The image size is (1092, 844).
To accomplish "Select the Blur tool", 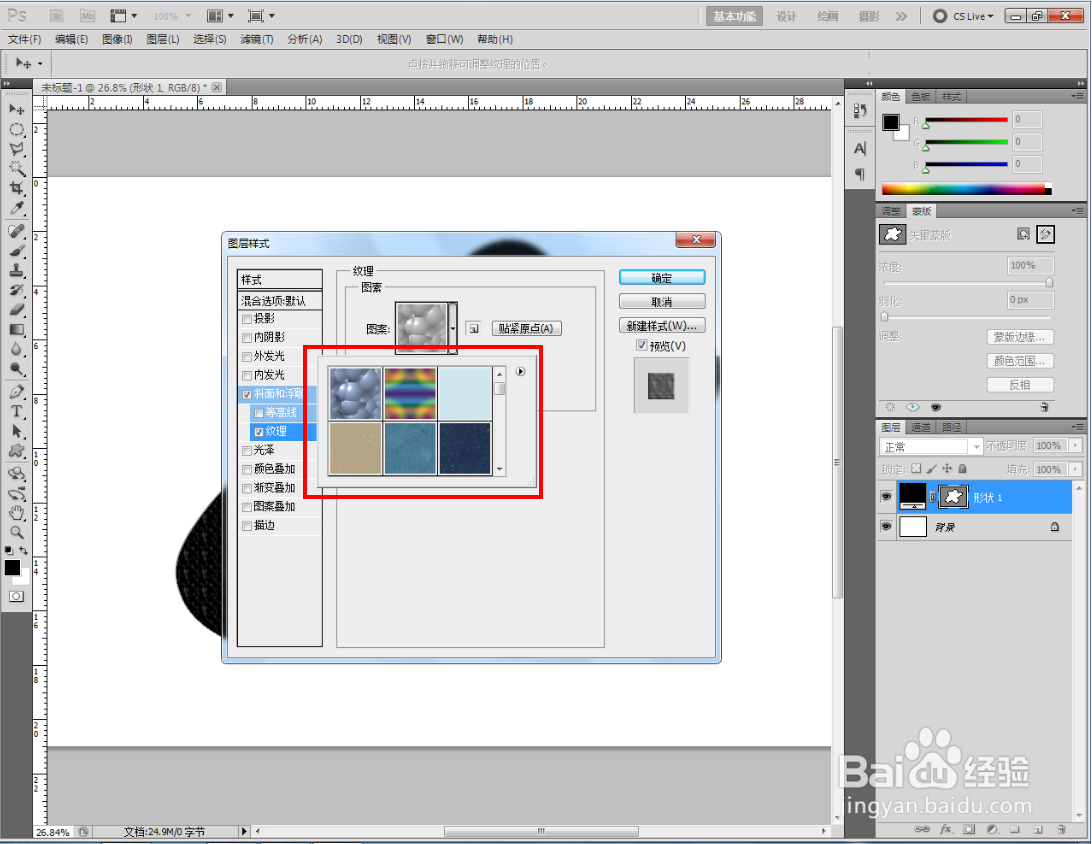I will pyautogui.click(x=17, y=349).
